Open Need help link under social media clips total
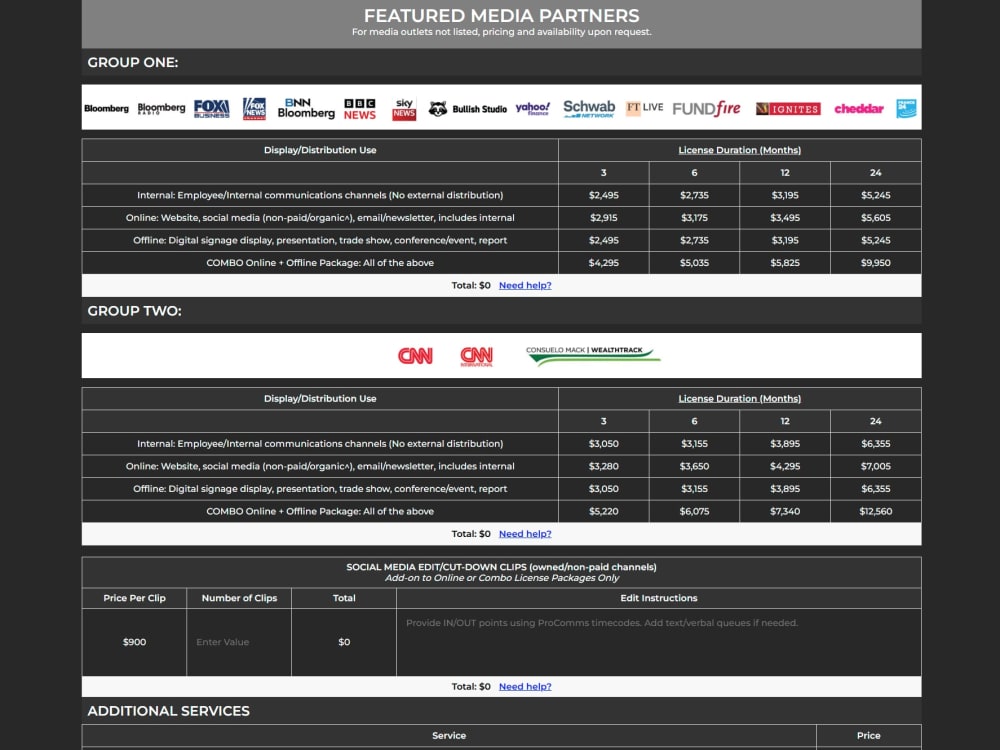Image resolution: width=1000 pixels, height=750 pixels. pos(525,687)
